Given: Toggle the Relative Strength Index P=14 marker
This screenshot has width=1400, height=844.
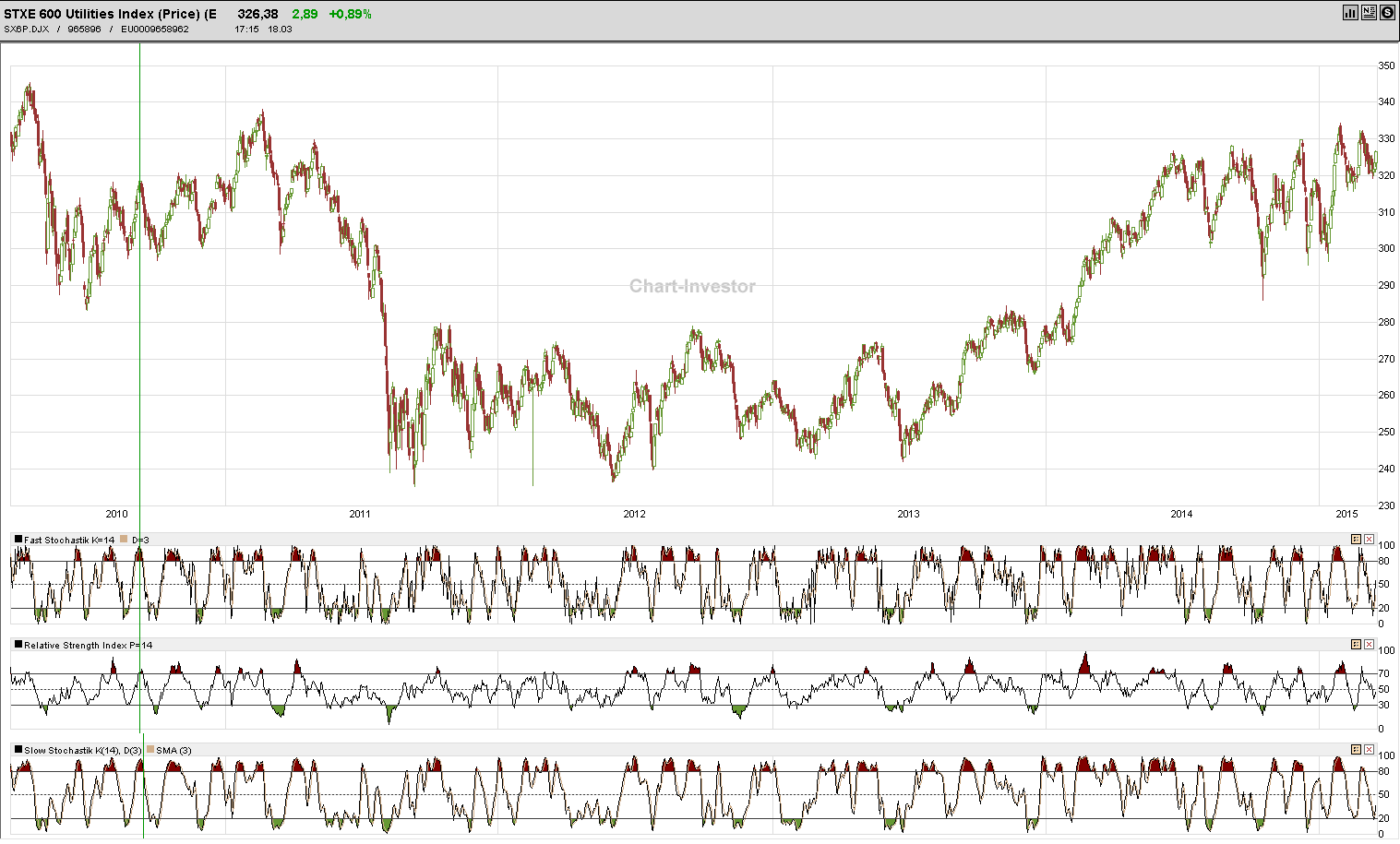Looking at the screenshot, I should click(x=18, y=645).
